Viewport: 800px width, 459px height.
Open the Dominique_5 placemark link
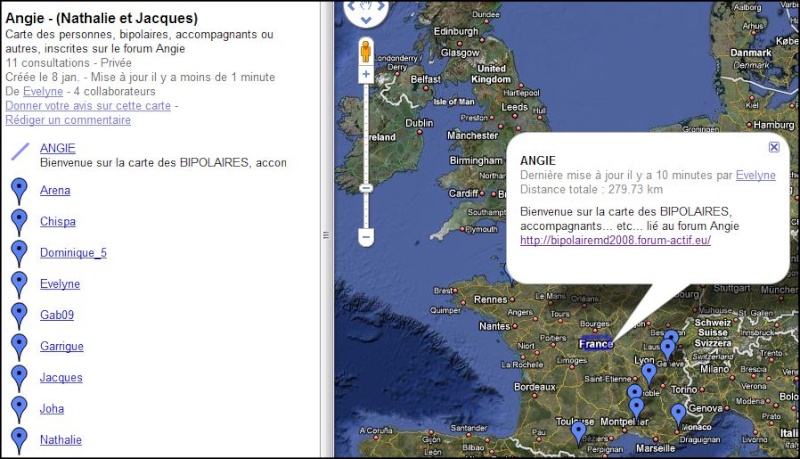(x=73, y=252)
